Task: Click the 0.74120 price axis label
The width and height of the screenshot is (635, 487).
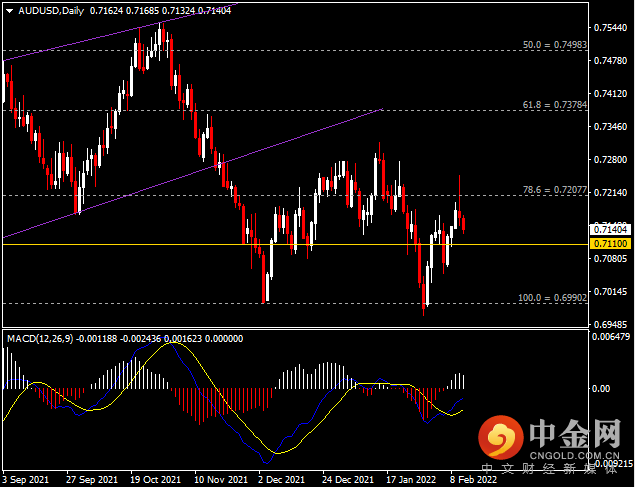Action: 610,94
